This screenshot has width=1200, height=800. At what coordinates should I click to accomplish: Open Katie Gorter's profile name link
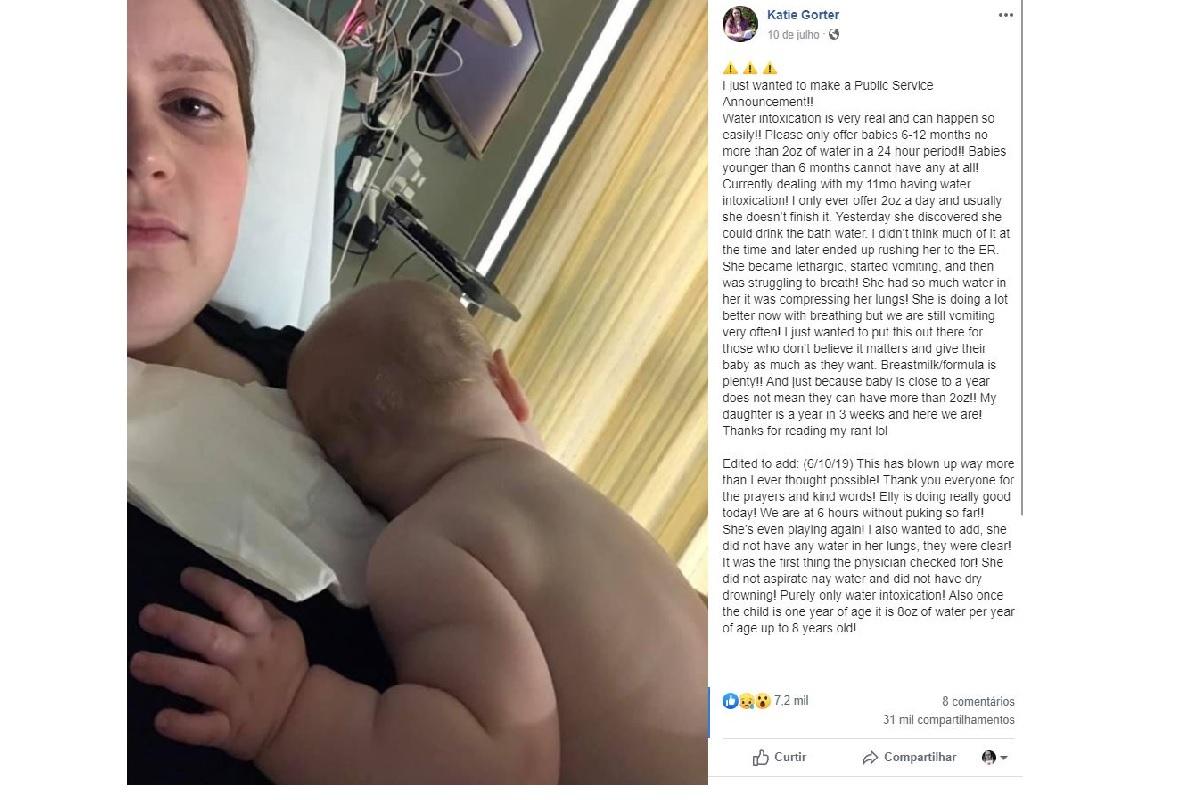tap(803, 15)
